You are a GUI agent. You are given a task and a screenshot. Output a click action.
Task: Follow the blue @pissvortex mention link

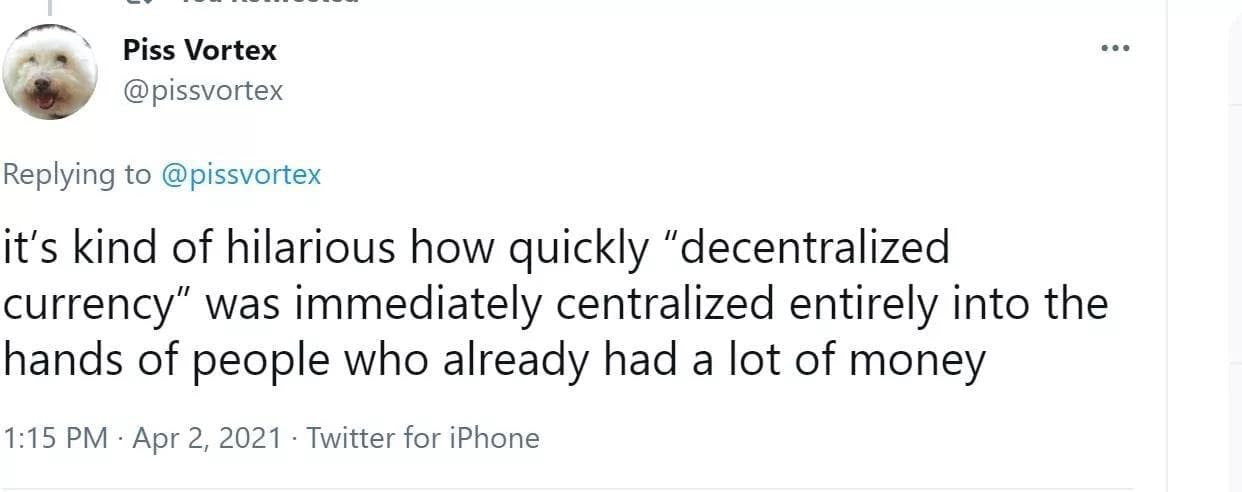tap(241, 174)
